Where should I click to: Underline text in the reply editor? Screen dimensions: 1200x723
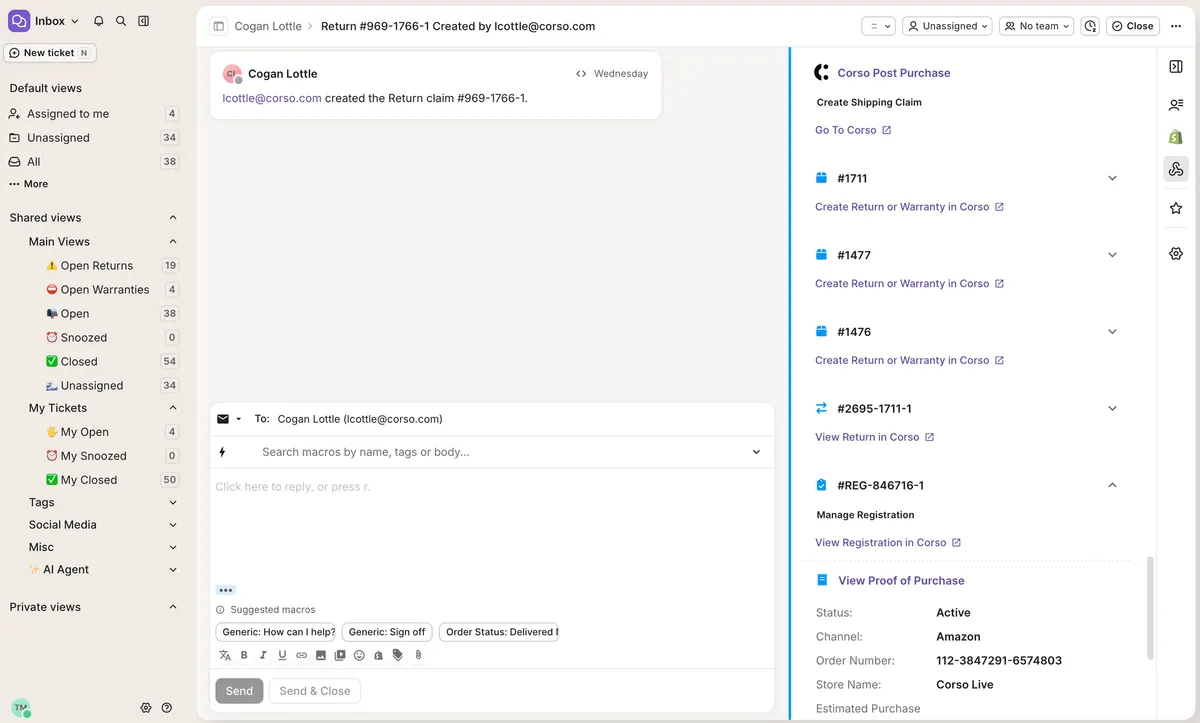[282, 656]
